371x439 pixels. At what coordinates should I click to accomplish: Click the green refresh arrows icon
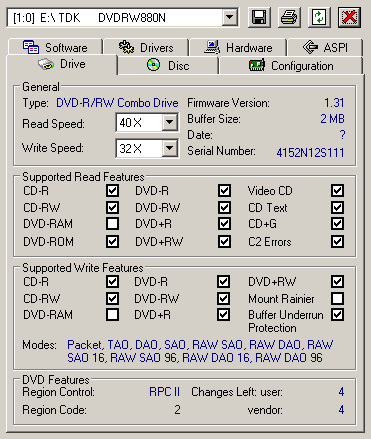319,17
